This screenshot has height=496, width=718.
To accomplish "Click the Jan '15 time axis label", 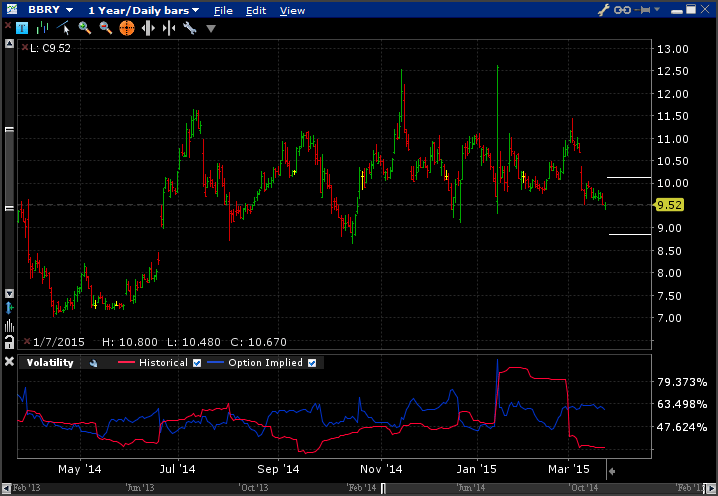I will (476, 469).
